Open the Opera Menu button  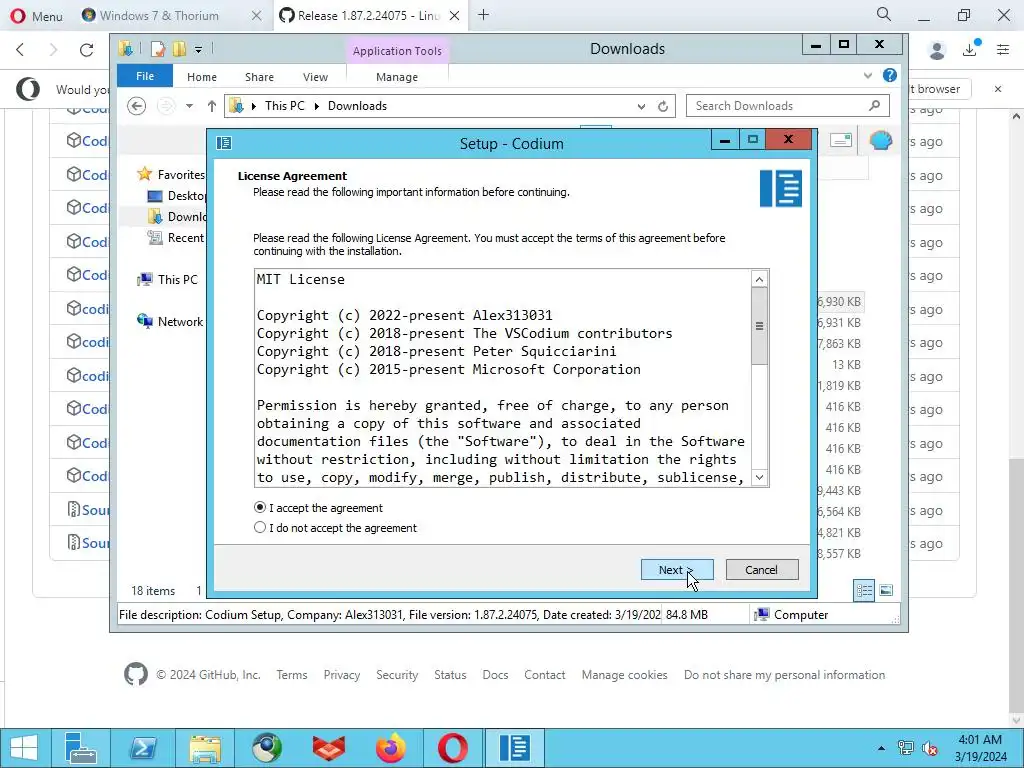pos(37,16)
